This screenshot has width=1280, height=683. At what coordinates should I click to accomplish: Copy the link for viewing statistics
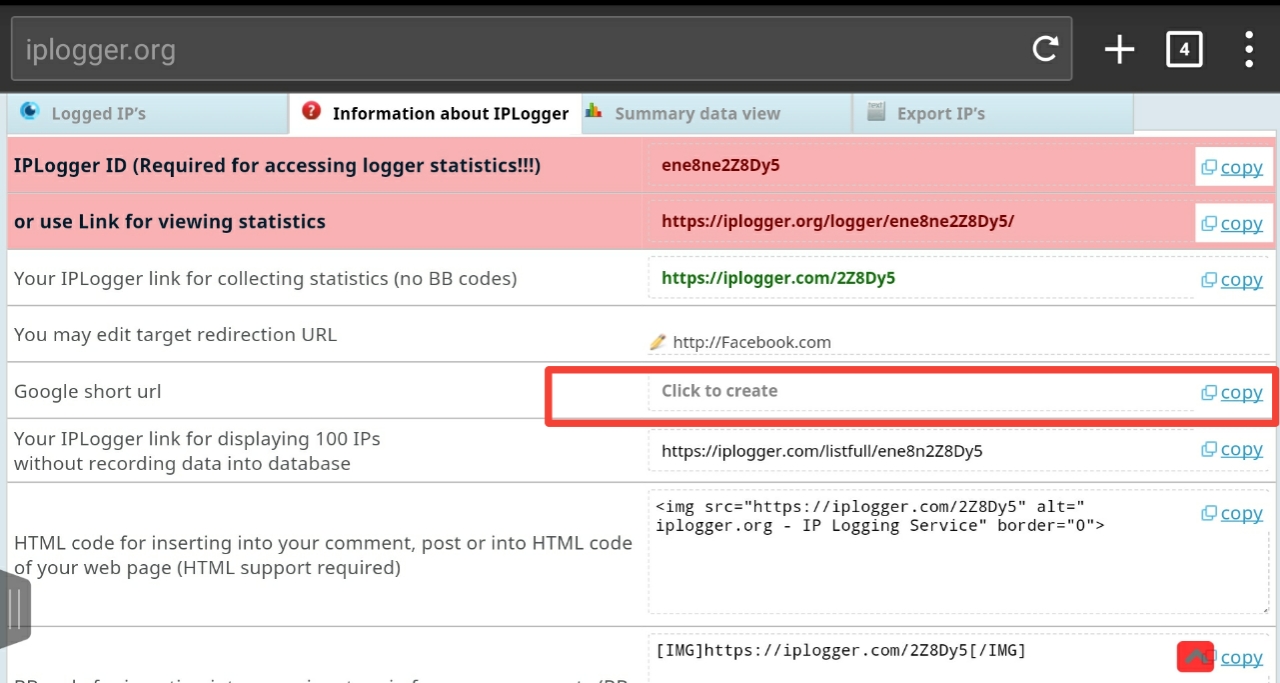tap(1241, 223)
